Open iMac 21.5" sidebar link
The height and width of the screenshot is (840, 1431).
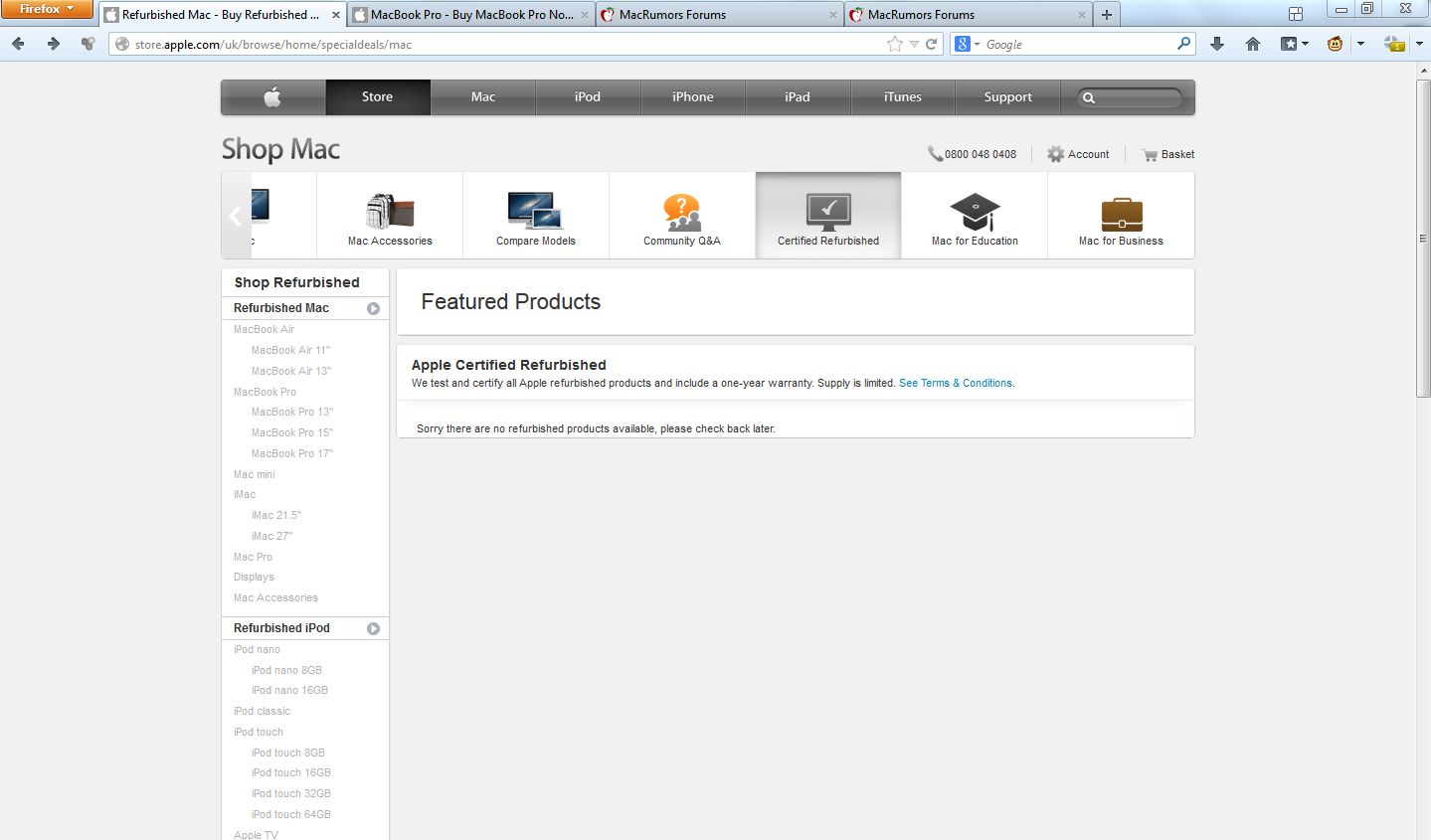pyautogui.click(x=276, y=515)
